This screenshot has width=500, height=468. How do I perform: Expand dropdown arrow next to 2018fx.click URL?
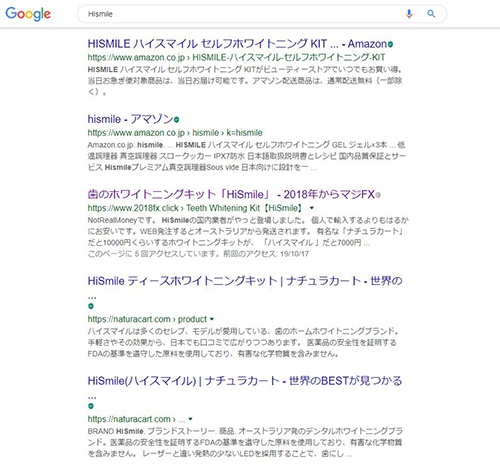312,208
